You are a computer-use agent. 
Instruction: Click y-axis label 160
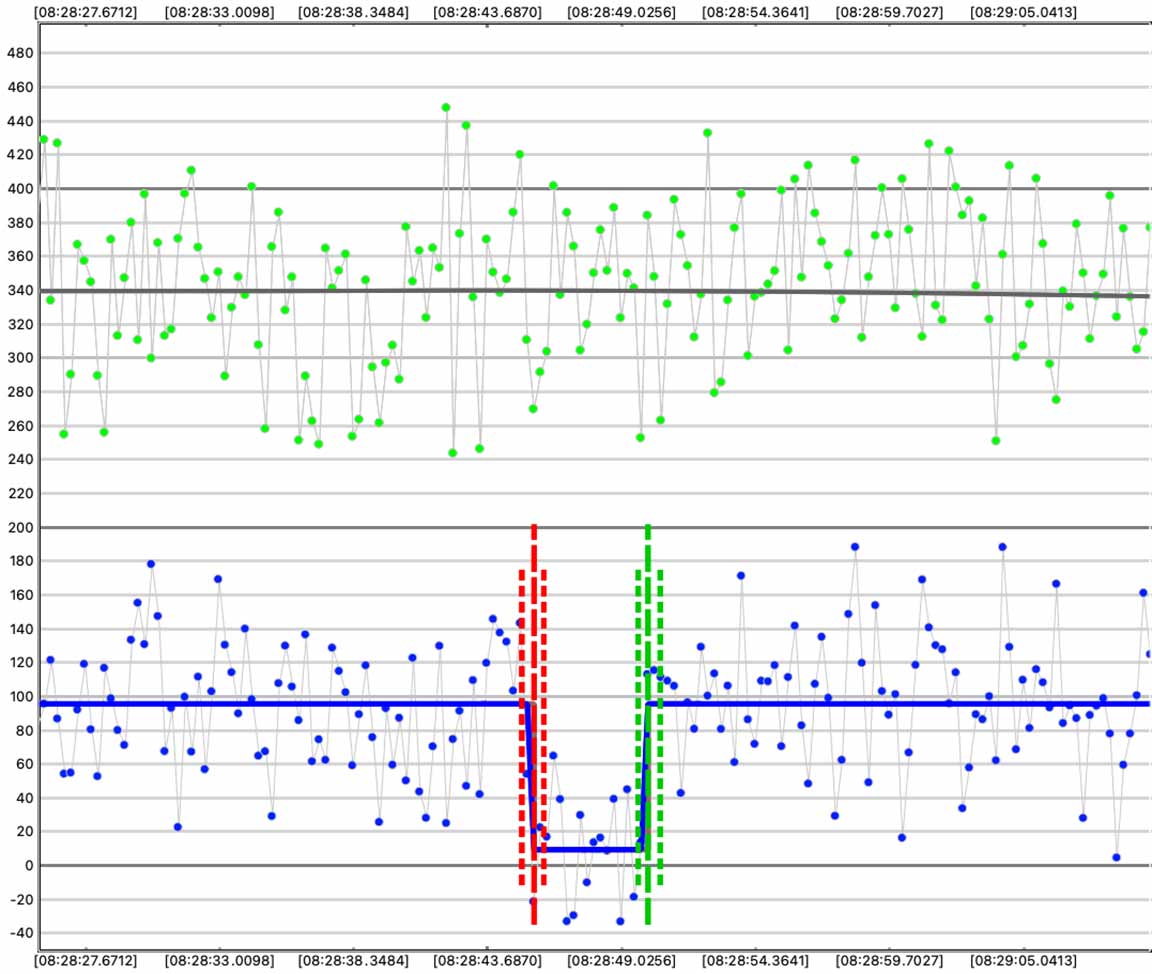20,595
